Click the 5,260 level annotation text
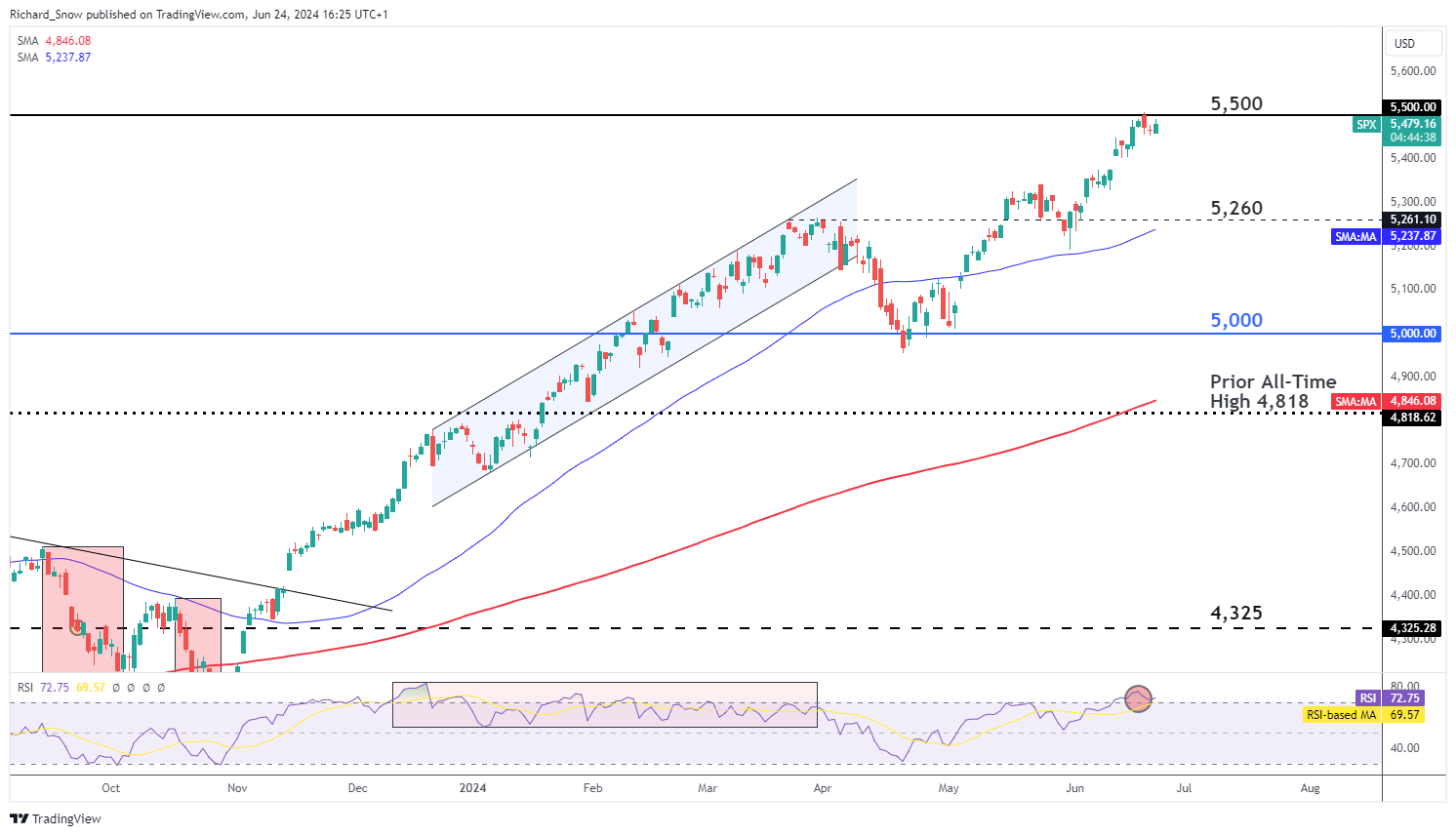Screen dimensions: 1456x836 coord(1236,208)
